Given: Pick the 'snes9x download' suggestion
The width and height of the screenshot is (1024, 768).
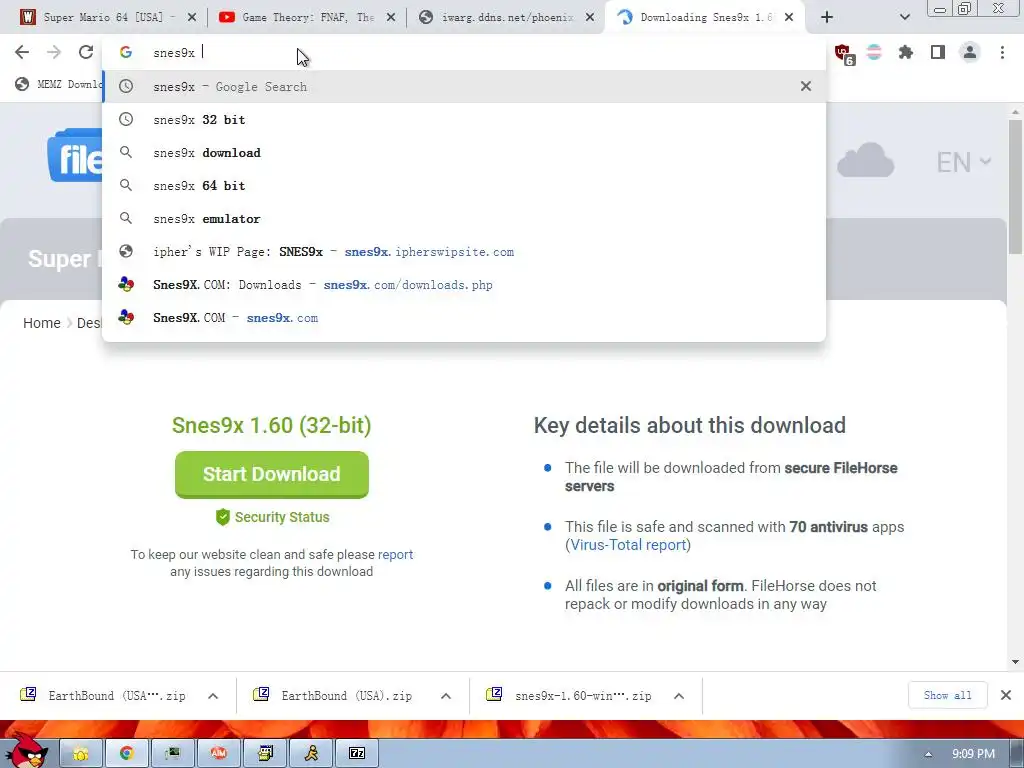Looking at the screenshot, I should 464,153.
